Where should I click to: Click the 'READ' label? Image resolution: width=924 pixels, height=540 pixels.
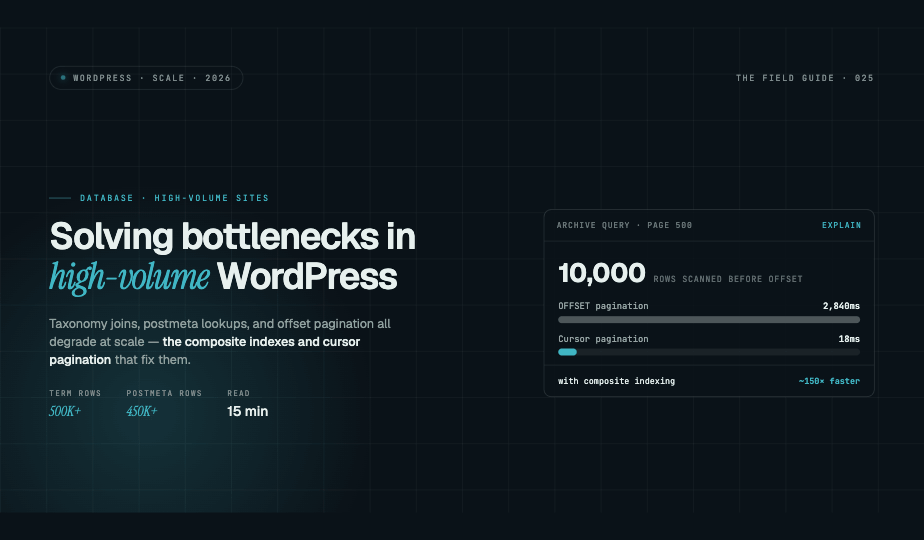pyautogui.click(x=239, y=393)
